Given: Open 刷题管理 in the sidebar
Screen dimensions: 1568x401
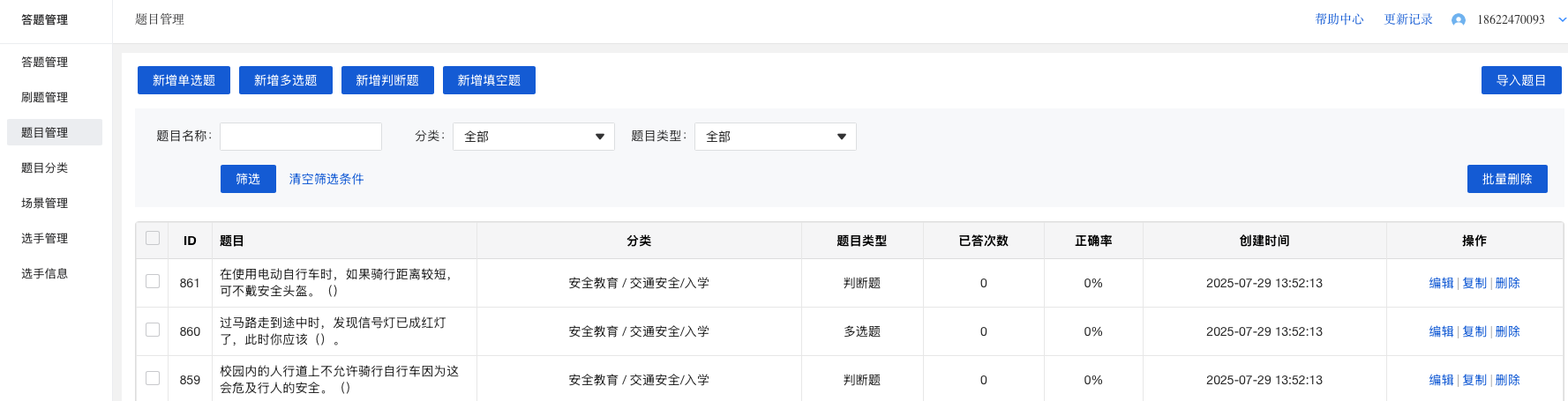Looking at the screenshot, I should 44,97.
